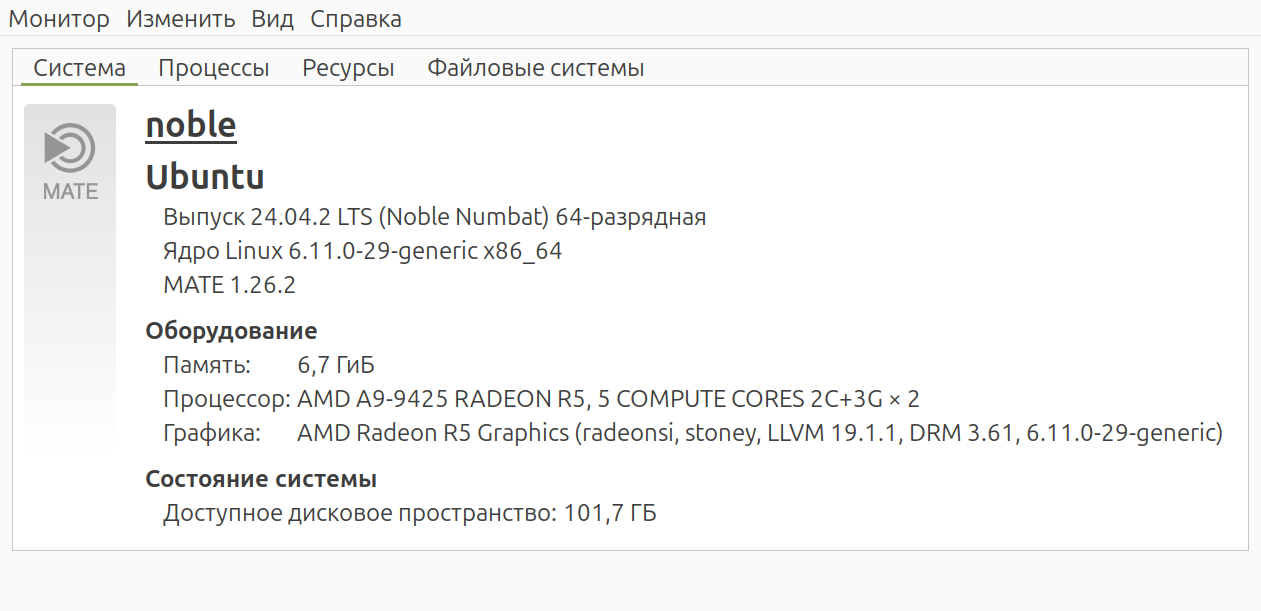Click the available disk space 101,7 ГБ
The image size is (1261, 611).
[x=610, y=514]
